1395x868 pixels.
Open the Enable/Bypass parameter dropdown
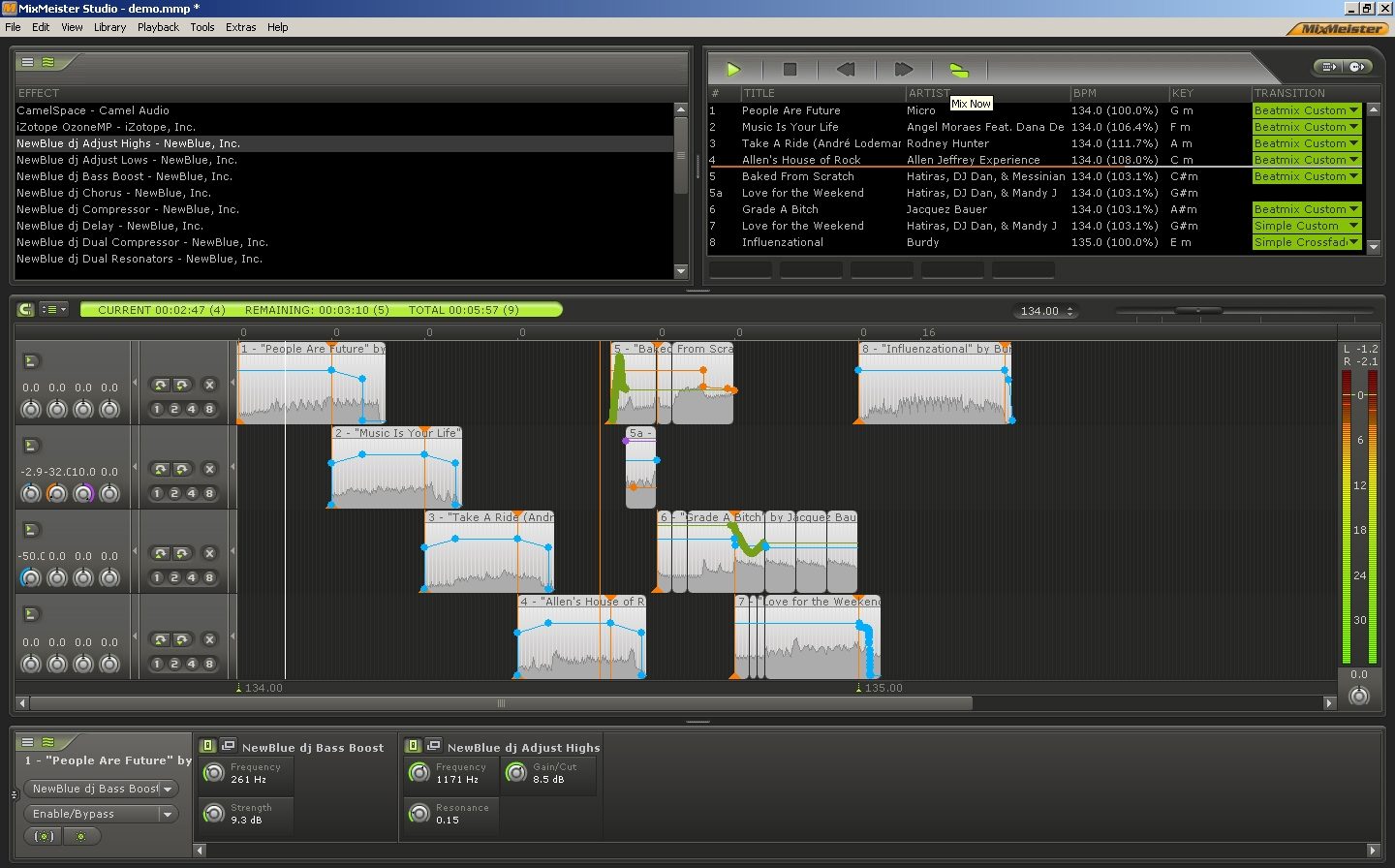coord(168,814)
